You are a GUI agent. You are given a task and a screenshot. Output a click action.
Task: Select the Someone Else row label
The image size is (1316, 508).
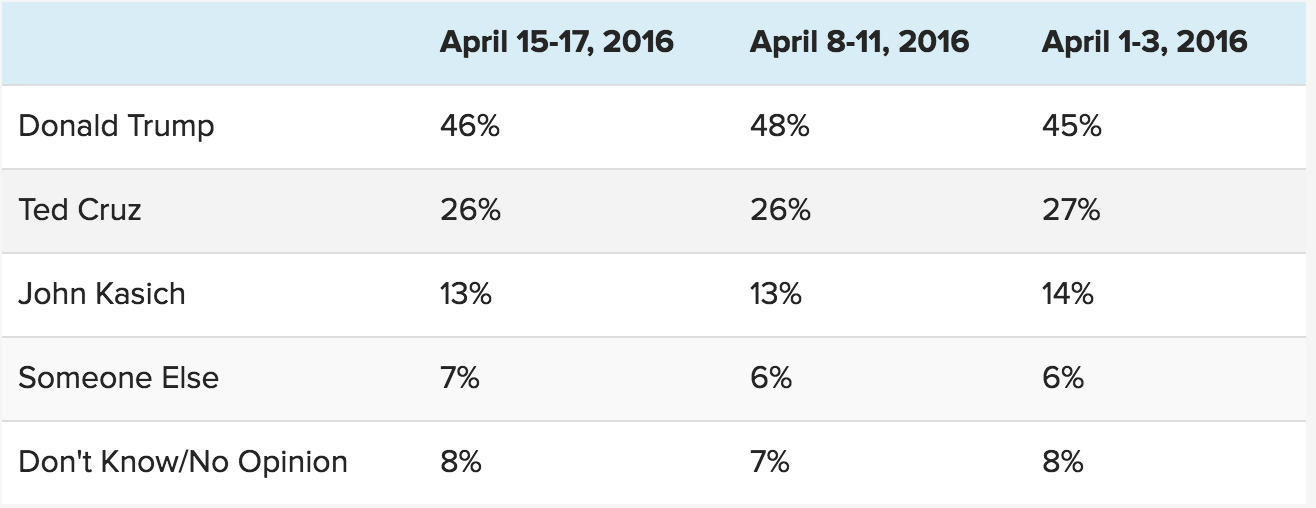pos(118,378)
